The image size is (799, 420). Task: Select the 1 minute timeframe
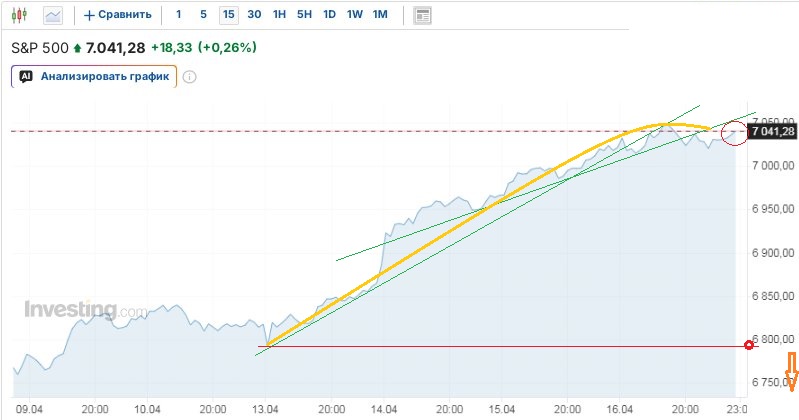pos(179,15)
